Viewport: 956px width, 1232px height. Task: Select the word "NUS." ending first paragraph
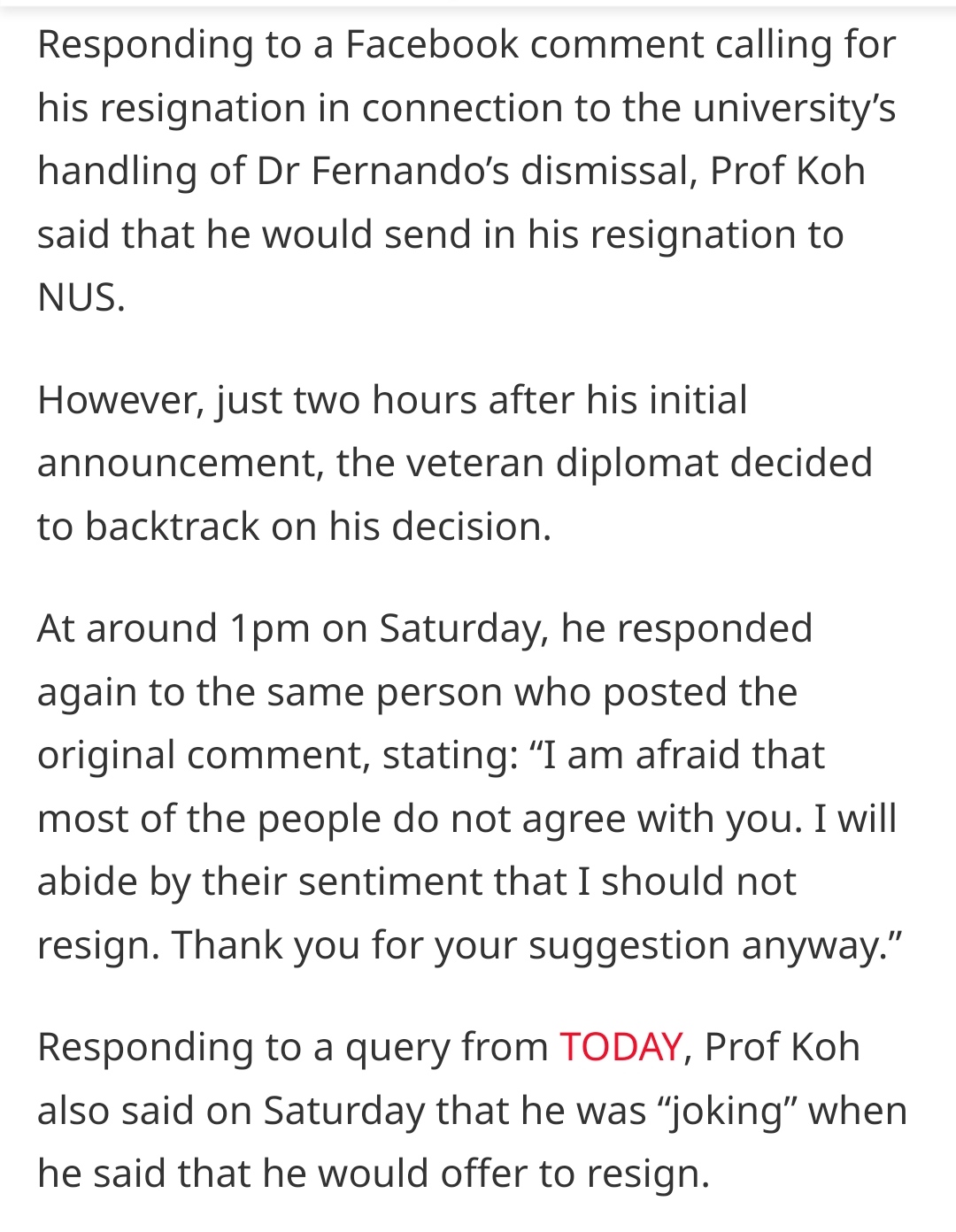tap(81, 298)
